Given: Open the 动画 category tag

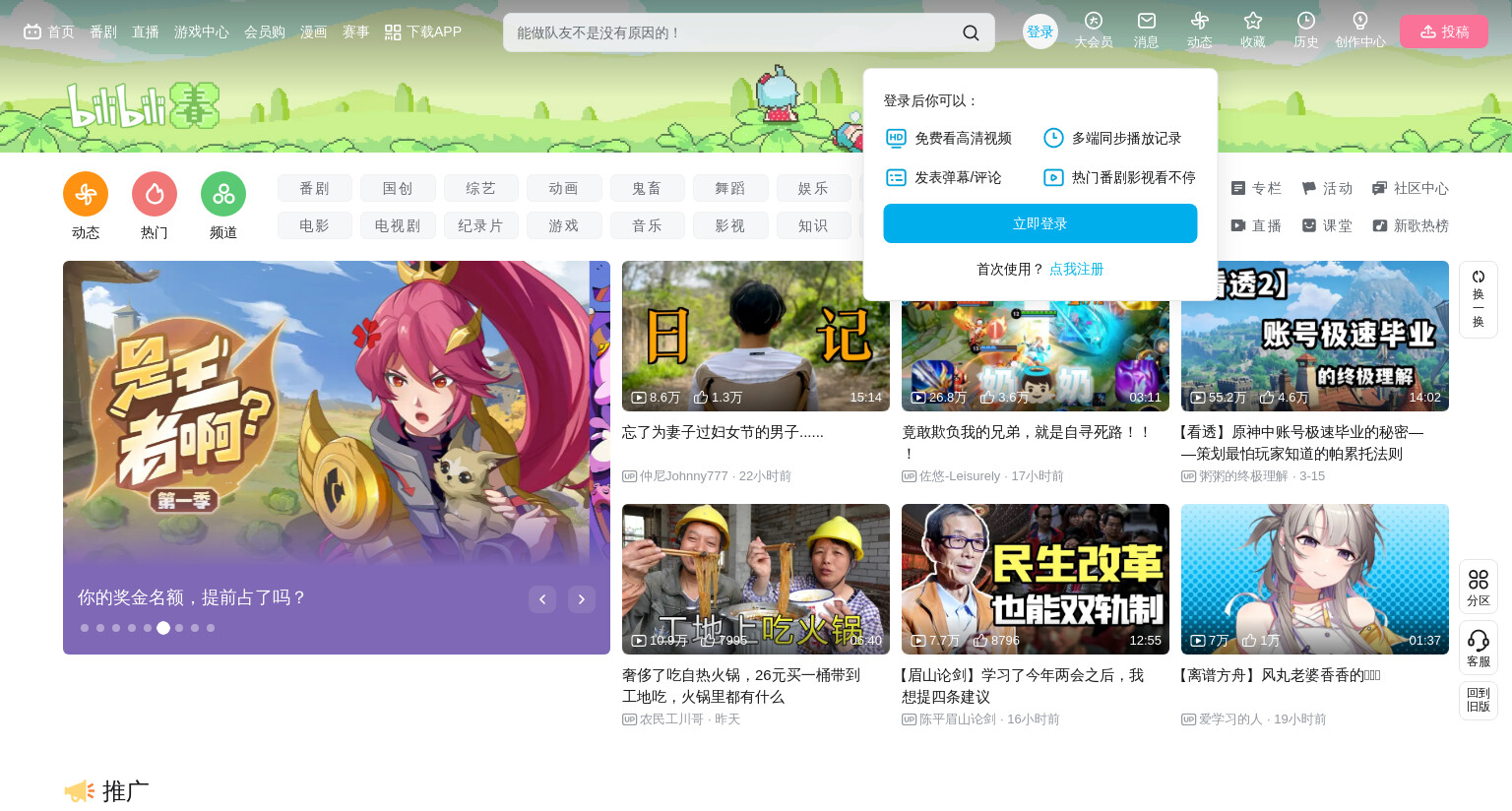Looking at the screenshot, I should (564, 188).
